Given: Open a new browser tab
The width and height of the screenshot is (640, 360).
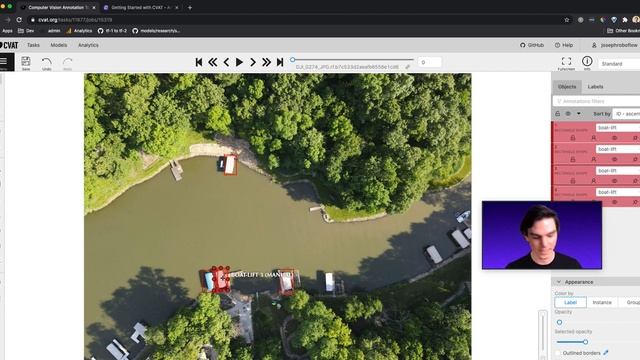Looking at the screenshot, I should click(x=190, y=7).
